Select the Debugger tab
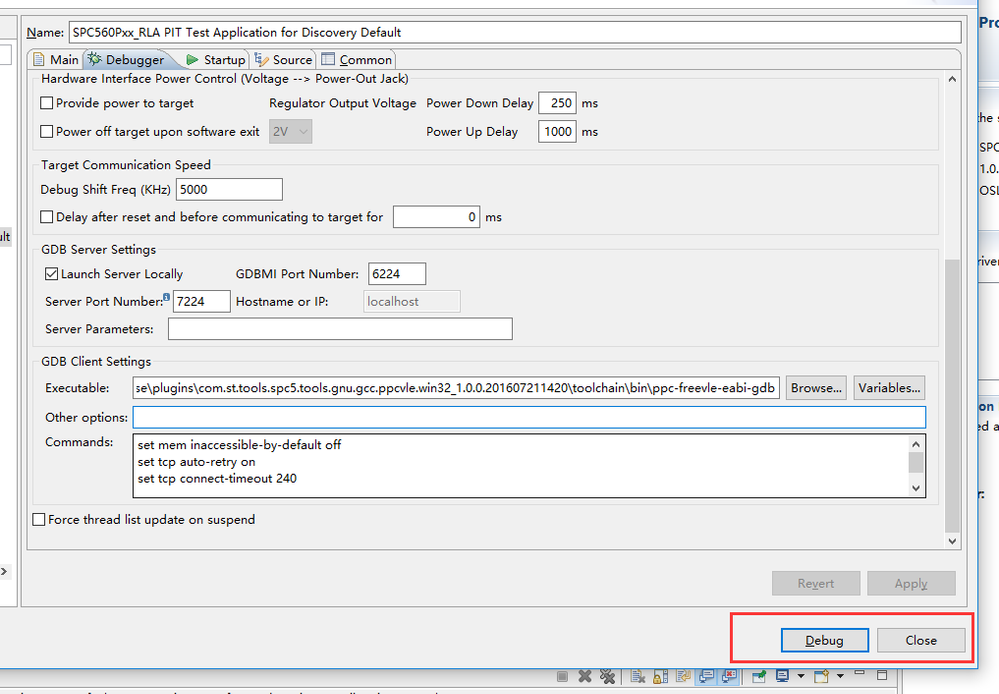 [x=126, y=59]
